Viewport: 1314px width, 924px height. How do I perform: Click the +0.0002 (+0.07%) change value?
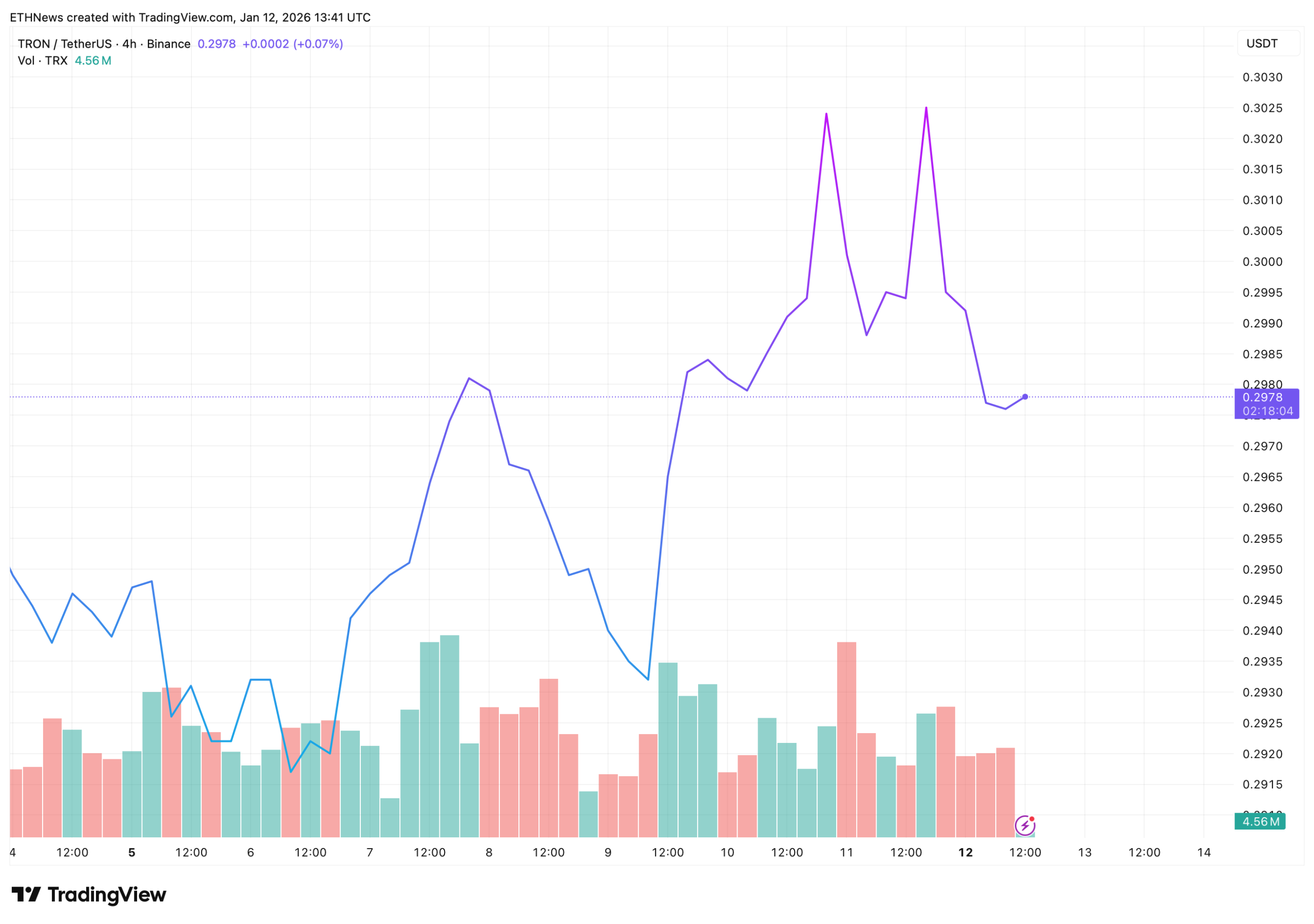tap(293, 44)
